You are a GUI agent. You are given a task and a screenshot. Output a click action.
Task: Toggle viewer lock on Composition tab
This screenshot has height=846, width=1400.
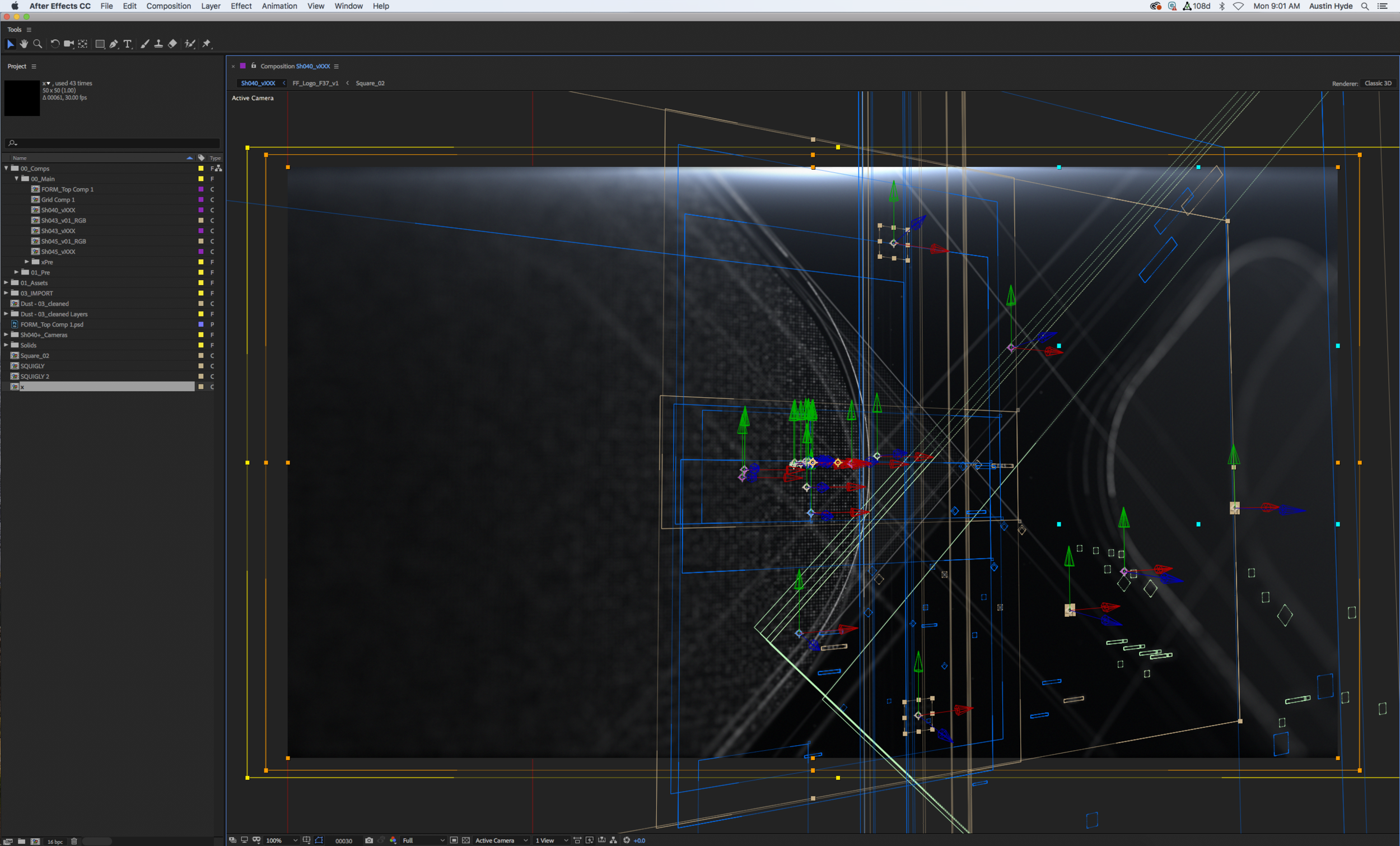click(254, 66)
